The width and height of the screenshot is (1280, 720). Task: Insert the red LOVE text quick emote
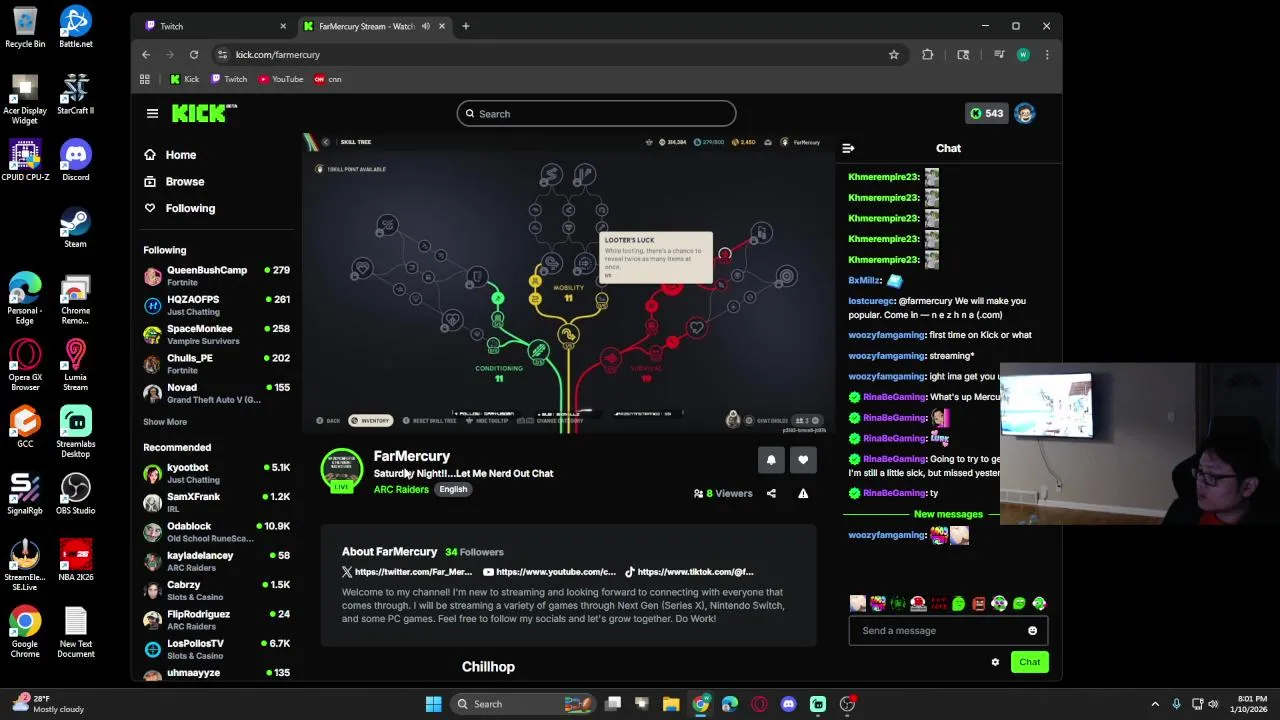938,603
